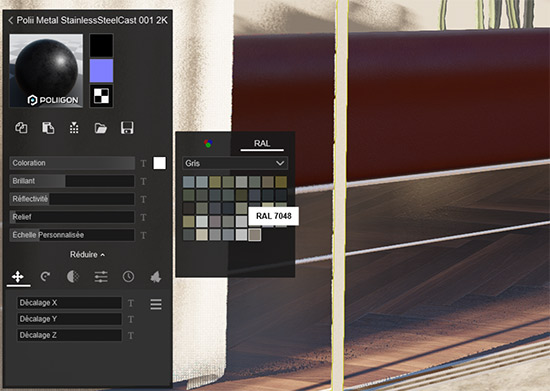Adjust the Coloration slider
This screenshot has height=391, width=550.
click(x=72, y=163)
